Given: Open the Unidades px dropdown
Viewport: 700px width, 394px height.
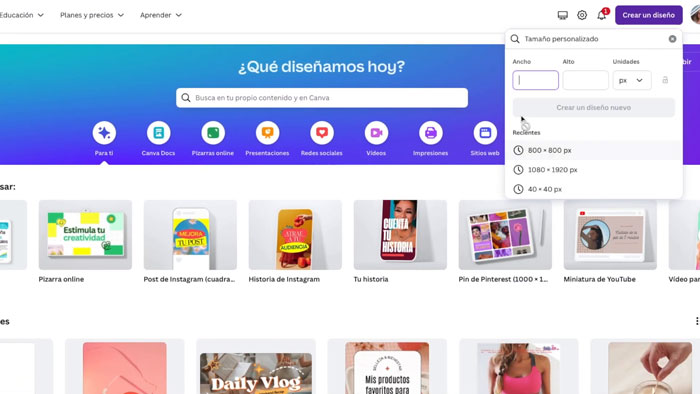Looking at the screenshot, I should (632, 80).
